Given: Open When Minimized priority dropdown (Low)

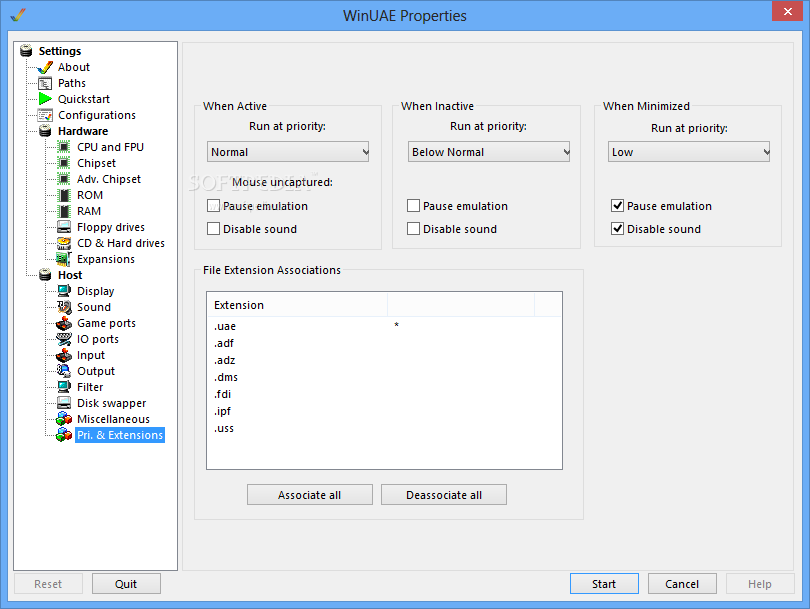Looking at the screenshot, I should click(x=689, y=152).
